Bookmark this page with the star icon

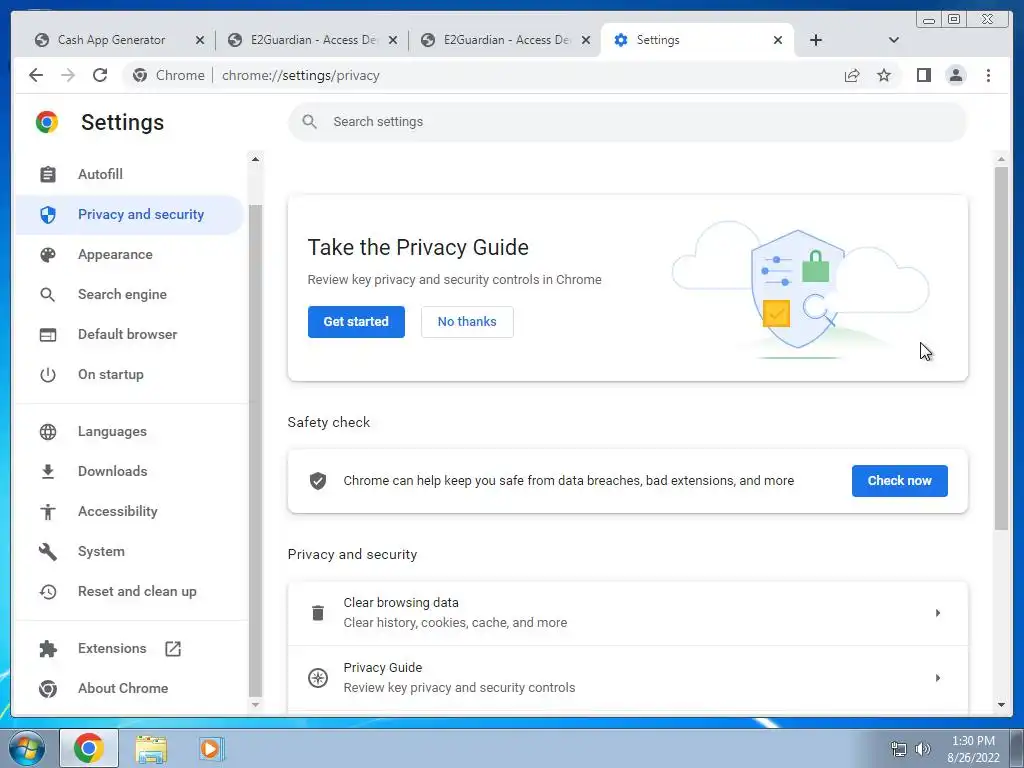[x=884, y=75]
